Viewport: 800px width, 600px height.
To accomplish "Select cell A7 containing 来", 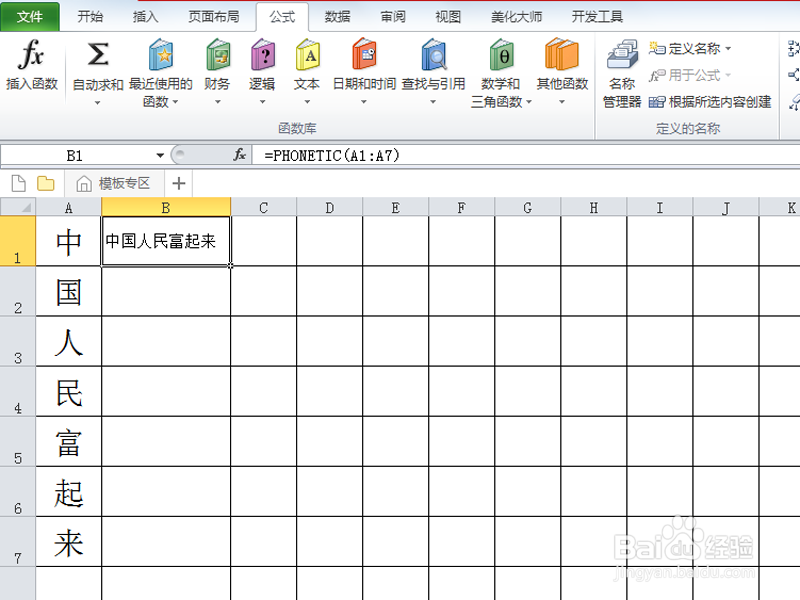I will point(68,541).
